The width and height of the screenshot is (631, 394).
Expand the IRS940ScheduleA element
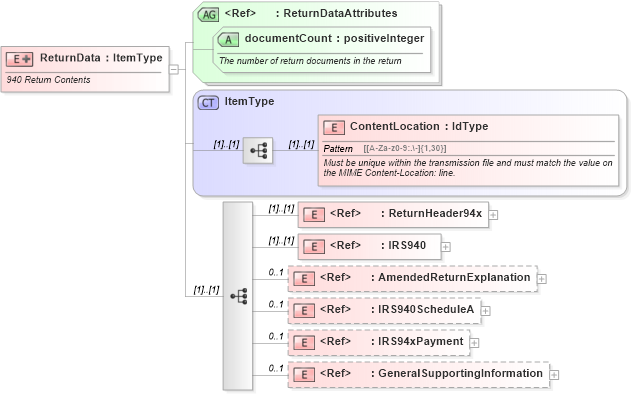pos(486,311)
